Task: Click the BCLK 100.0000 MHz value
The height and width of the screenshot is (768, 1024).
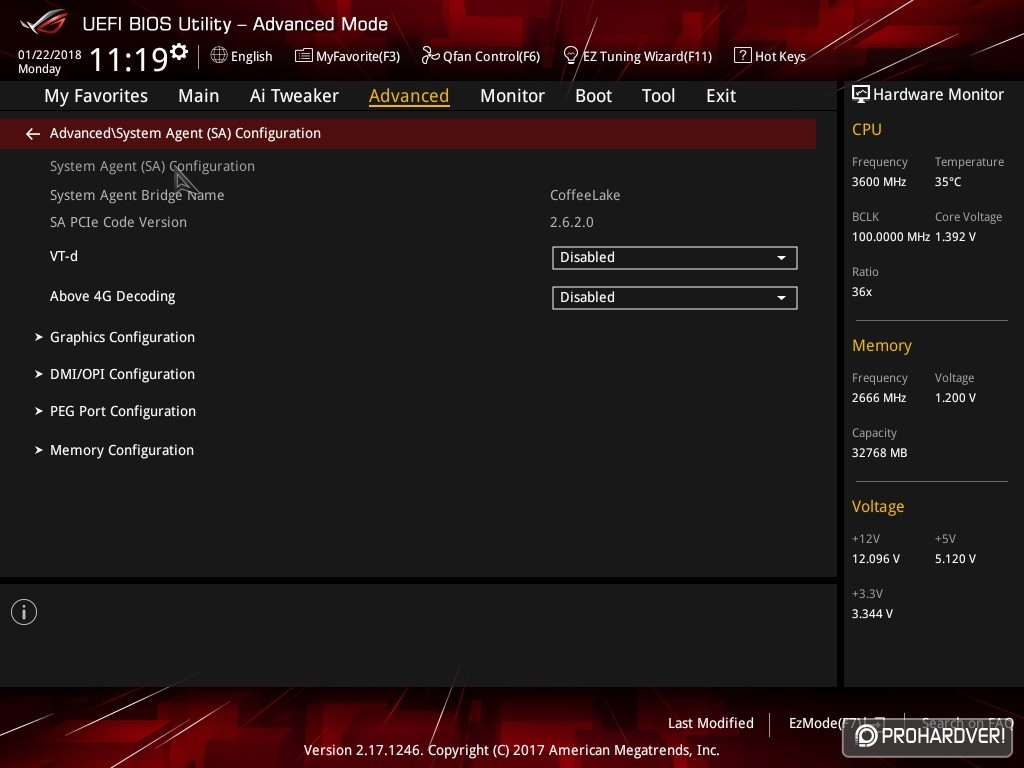Action: coord(891,237)
